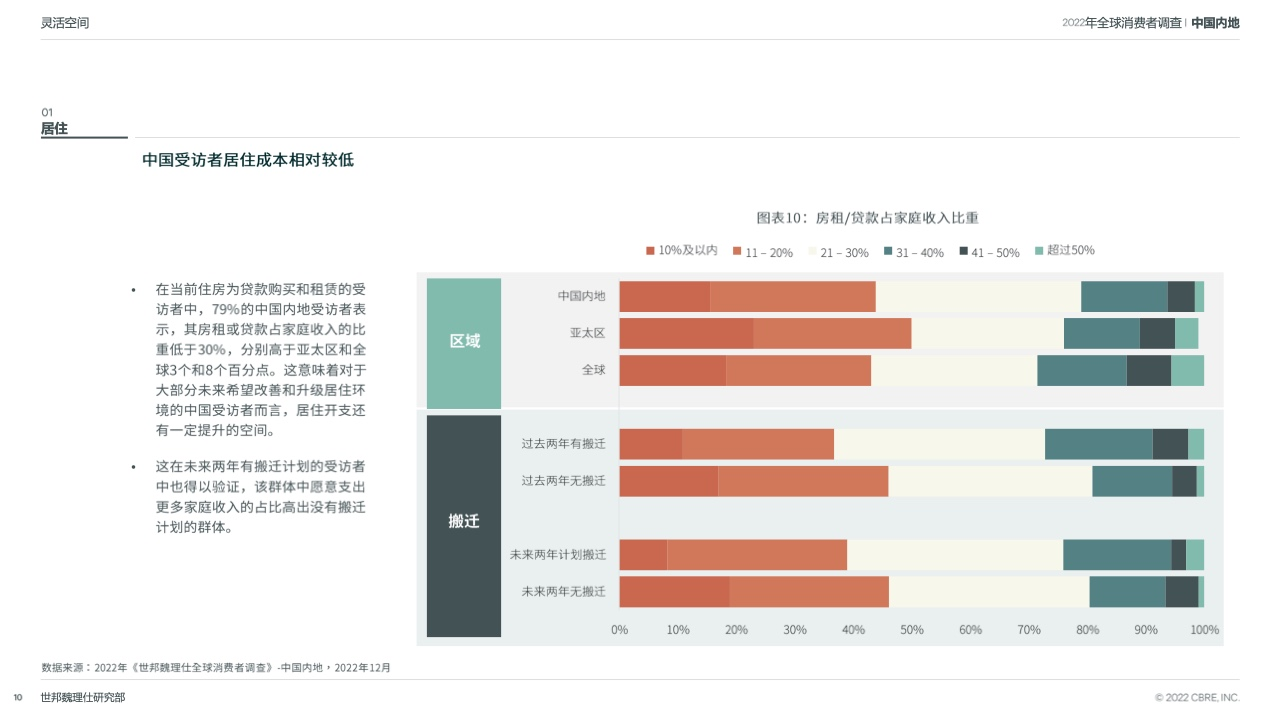Click the 0% axis label
The image size is (1280, 720).
pos(619,630)
